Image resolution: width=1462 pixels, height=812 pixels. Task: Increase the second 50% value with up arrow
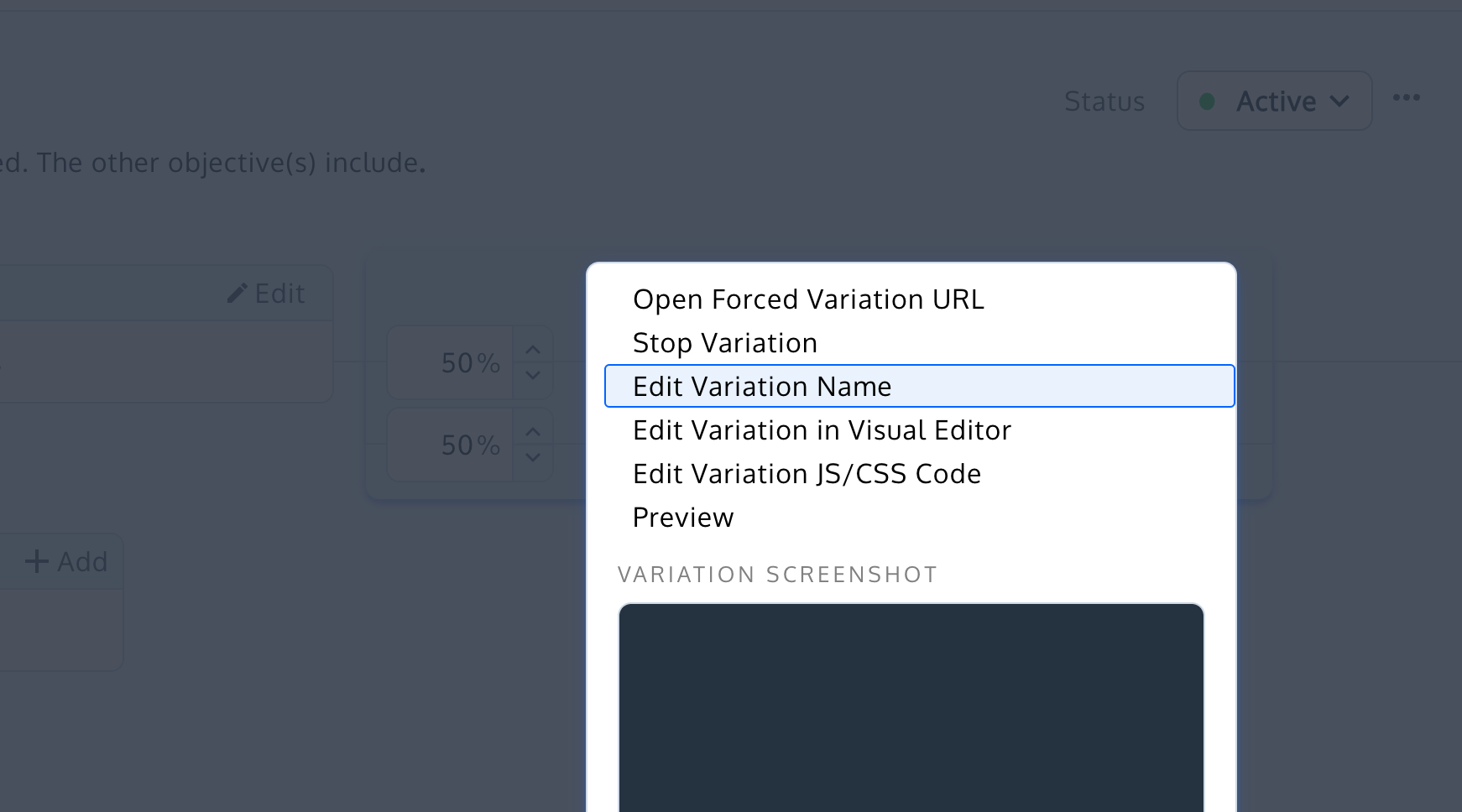tap(532, 432)
